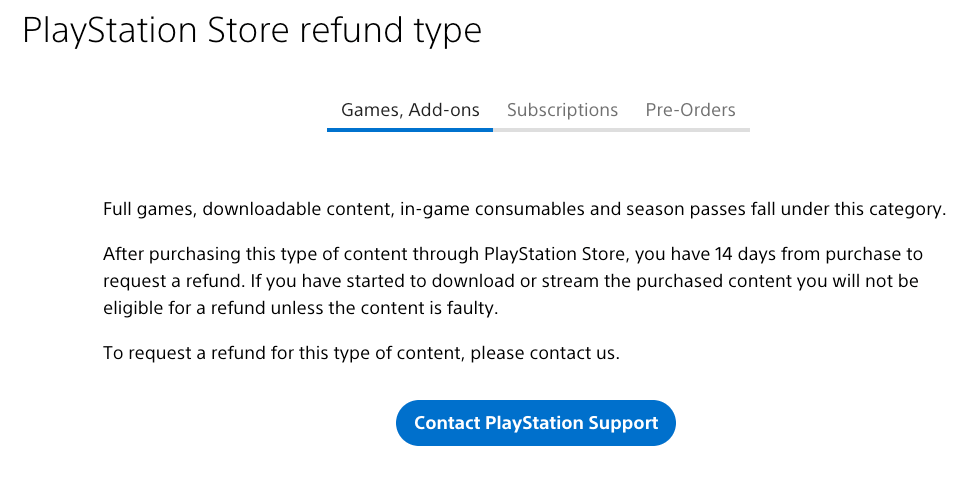This screenshot has height=480, width=974.
Task: Click the PlayStation Store refund type heading
Action: tap(252, 31)
